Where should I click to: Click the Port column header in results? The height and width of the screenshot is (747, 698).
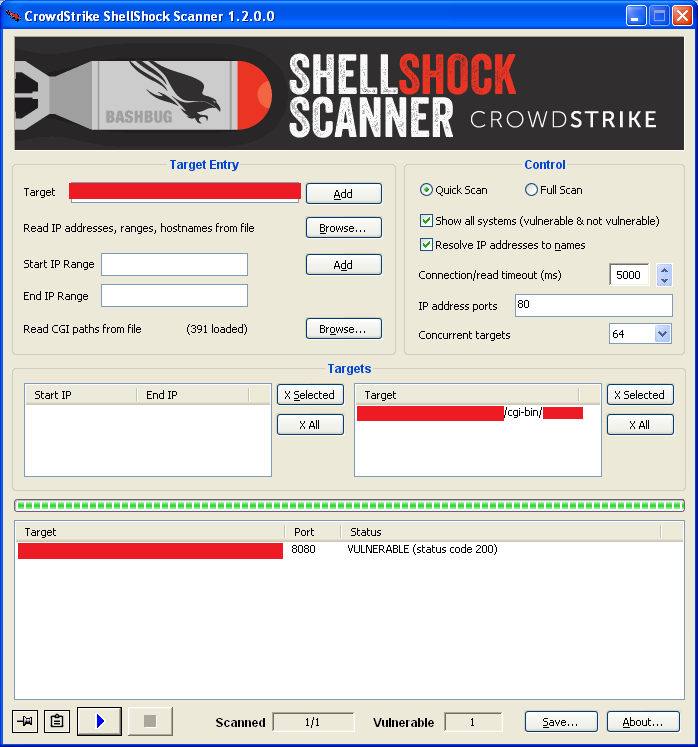[313, 532]
